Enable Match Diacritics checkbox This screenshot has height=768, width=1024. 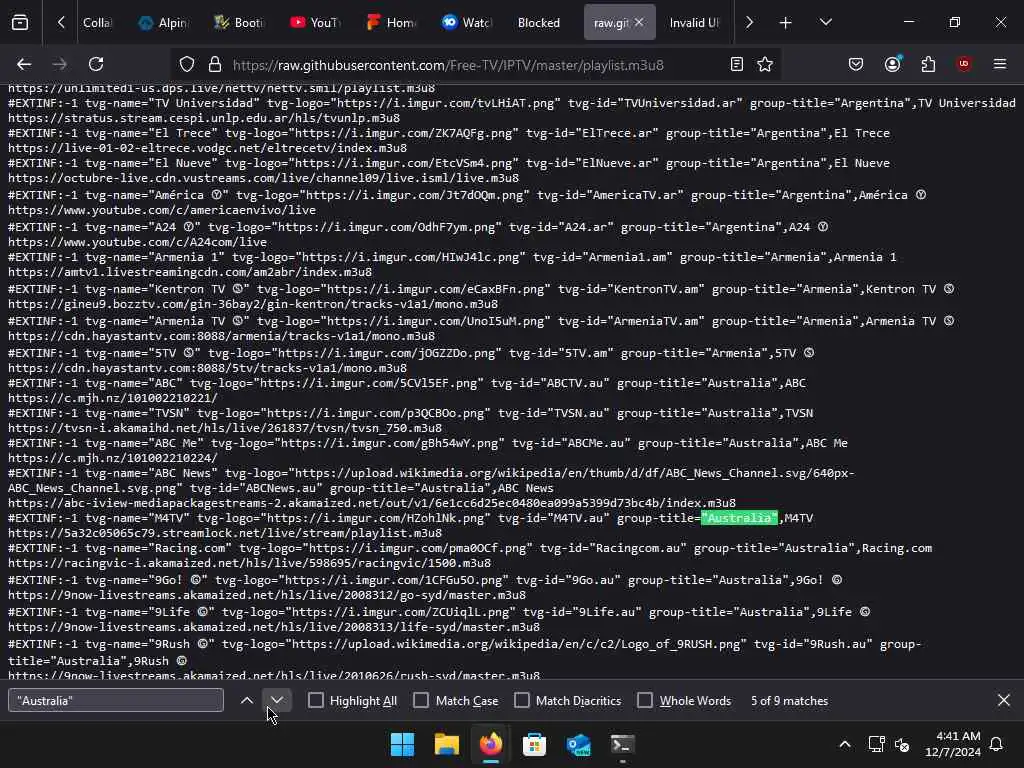point(521,700)
